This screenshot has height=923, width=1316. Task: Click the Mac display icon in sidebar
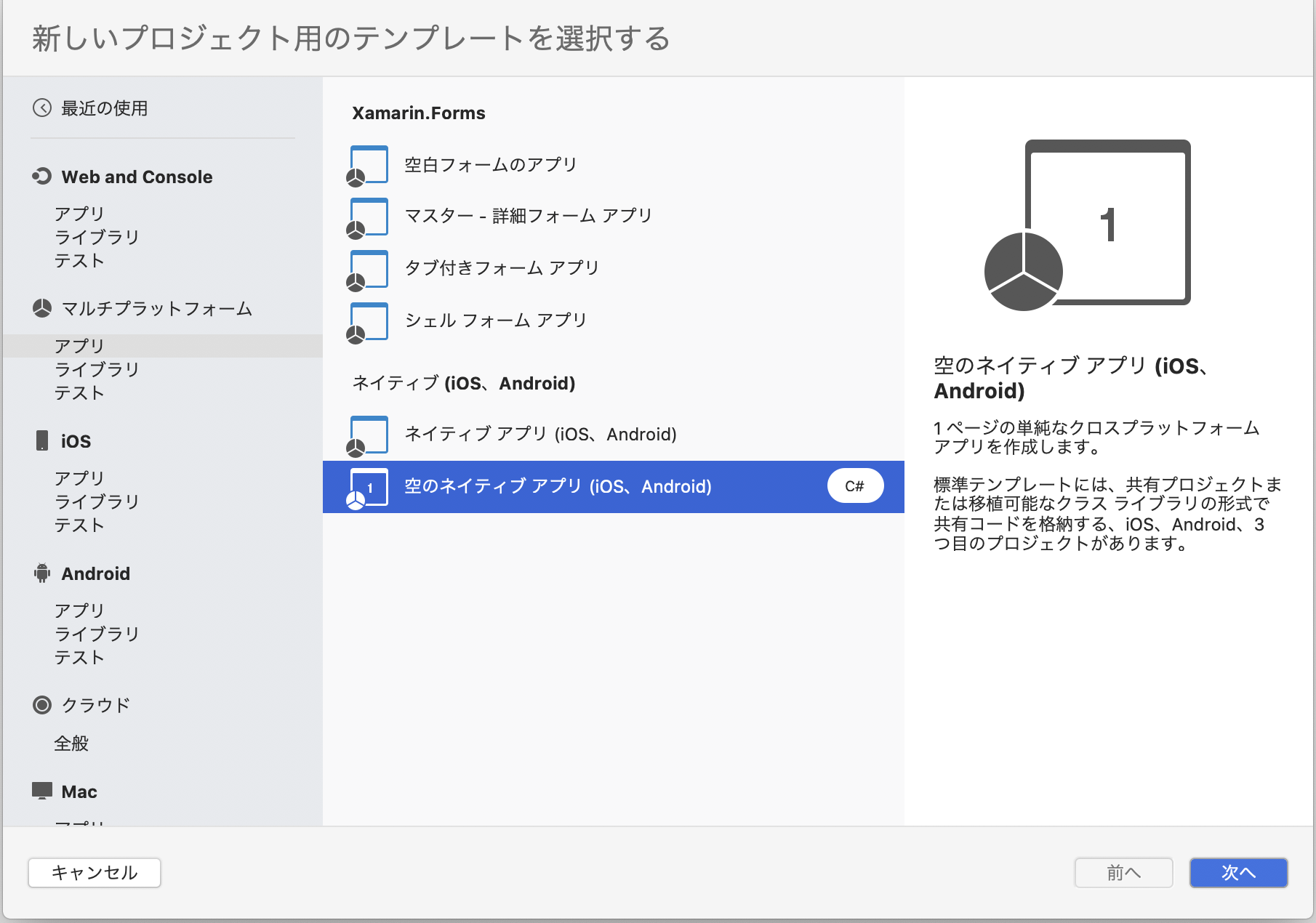(x=41, y=791)
